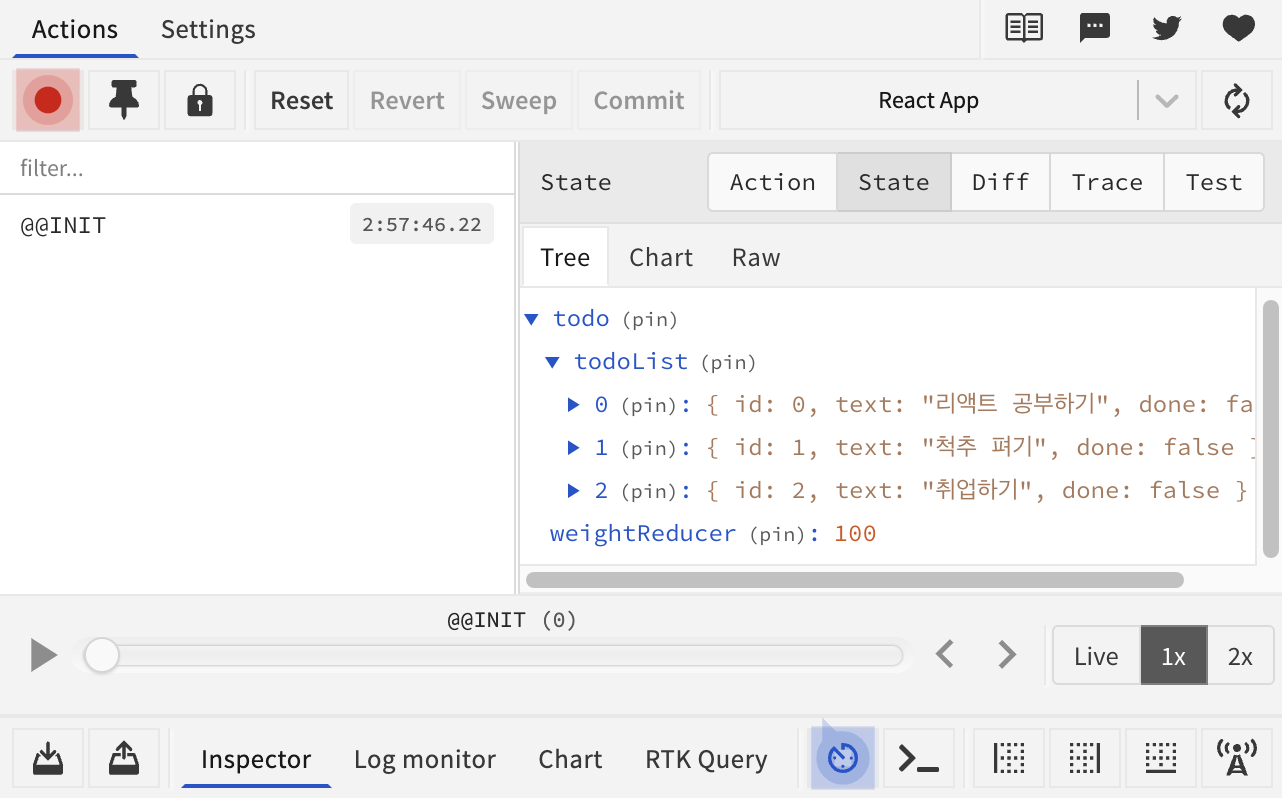Focus the filter input field
The image size is (1282, 798).
click(257, 168)
